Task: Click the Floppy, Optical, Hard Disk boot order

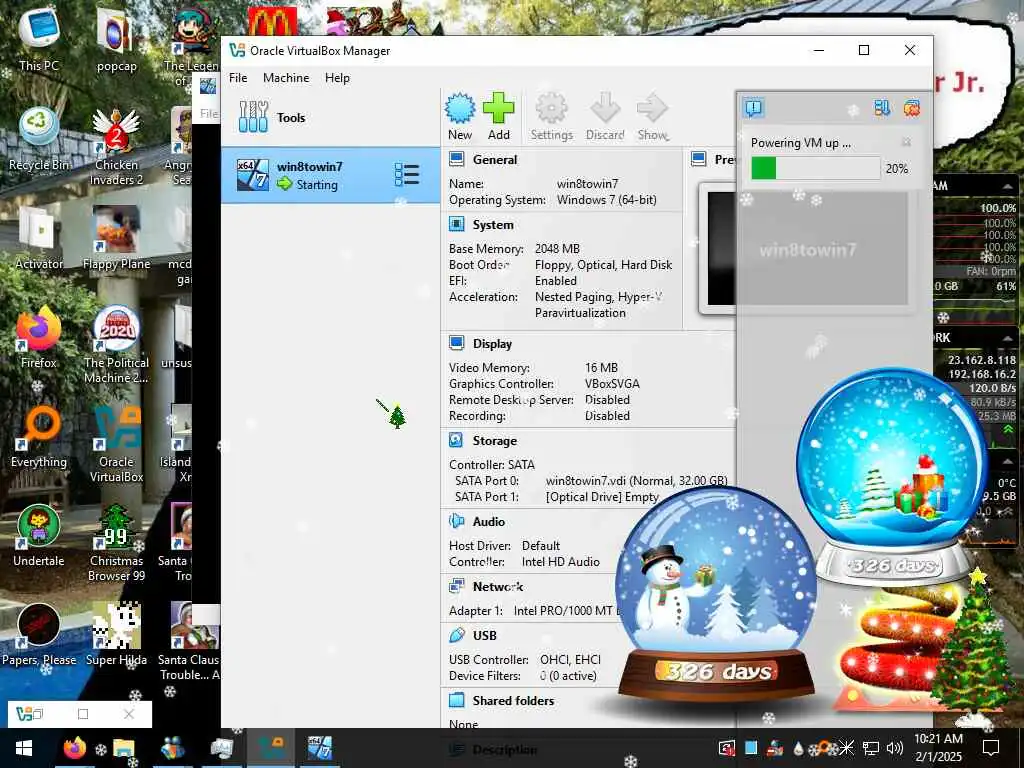Action: tap(603, 265)
